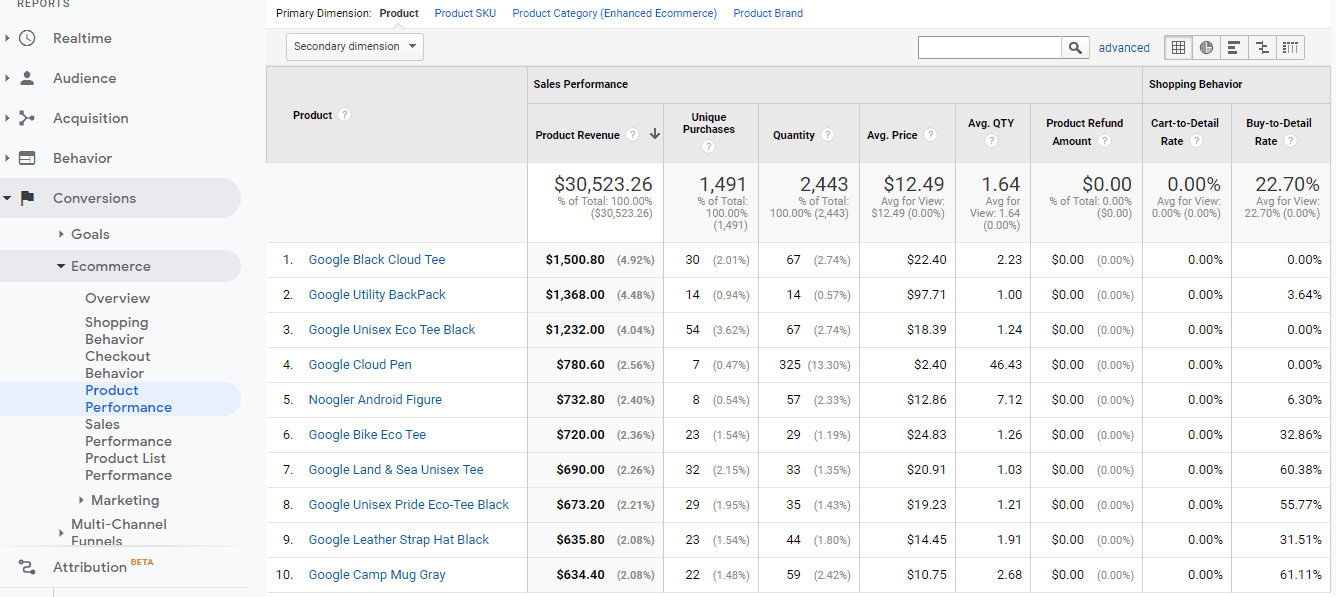Expand the Behavior section arrow
The image size is (1336, 597).
(7, 158)
